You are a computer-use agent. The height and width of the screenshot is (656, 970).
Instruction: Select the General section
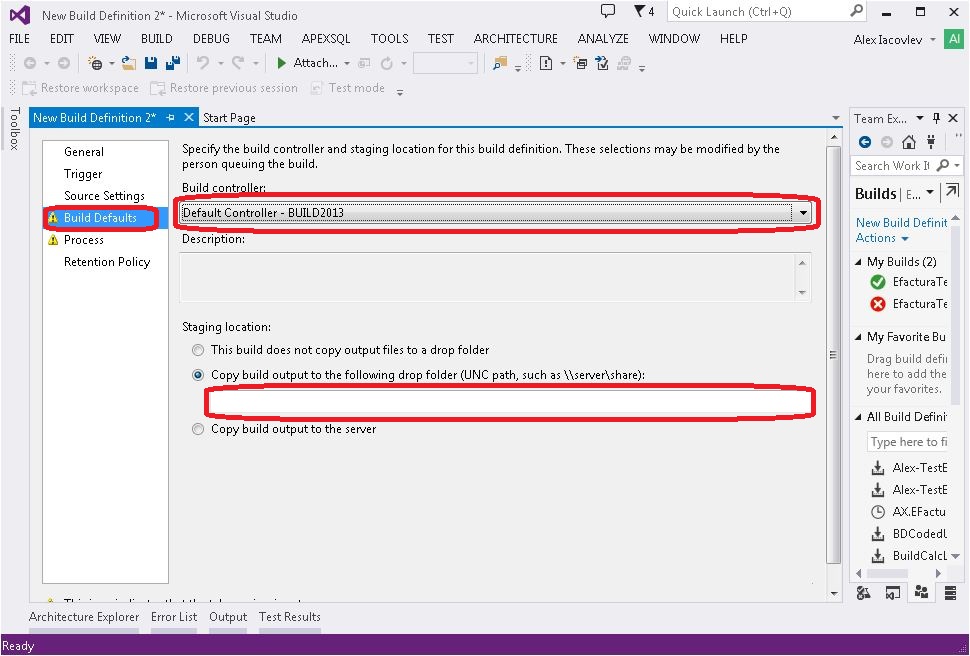[x=84, y=152]
